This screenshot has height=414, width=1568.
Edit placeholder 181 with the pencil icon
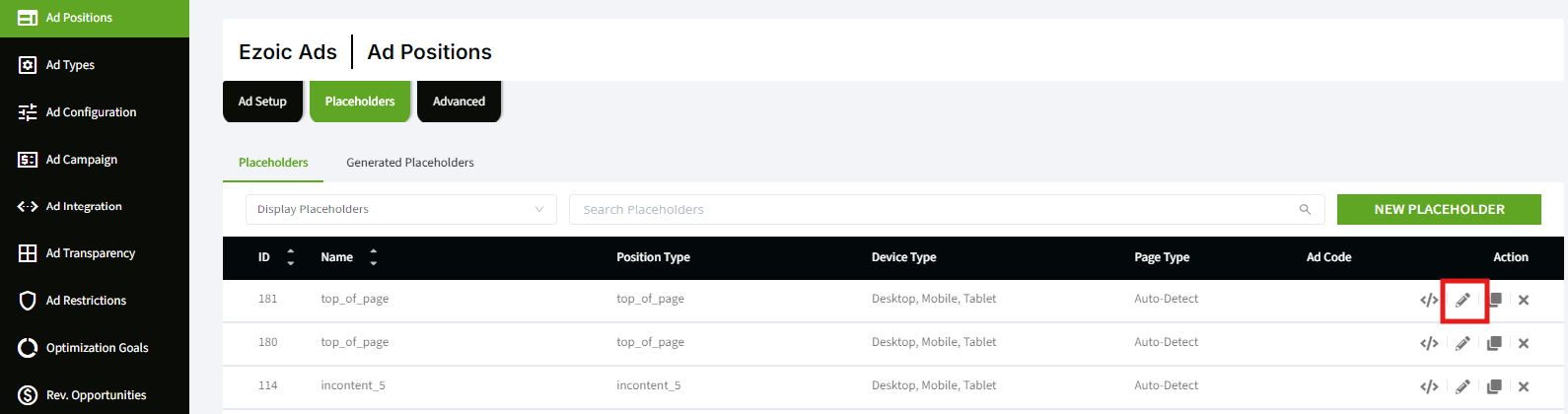point(1462,300)
